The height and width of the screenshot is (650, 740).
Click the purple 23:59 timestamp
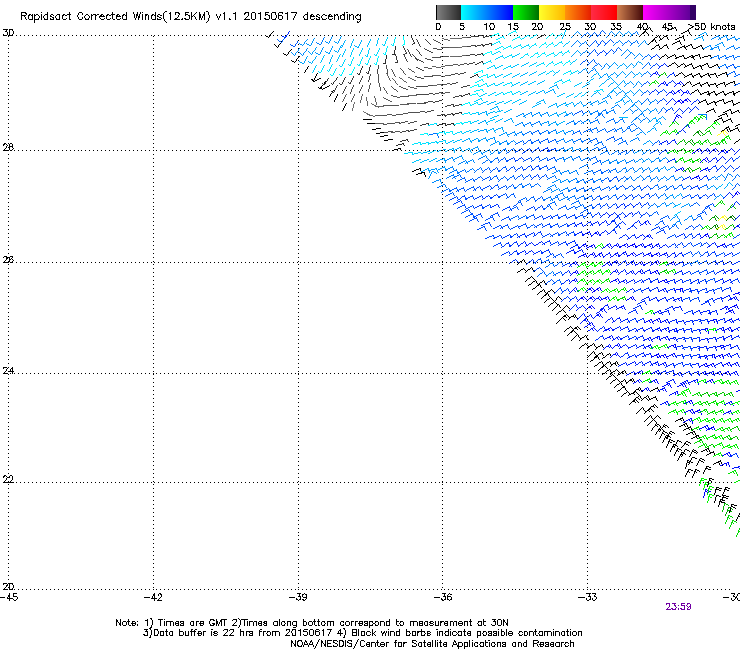tap(678, 607)
